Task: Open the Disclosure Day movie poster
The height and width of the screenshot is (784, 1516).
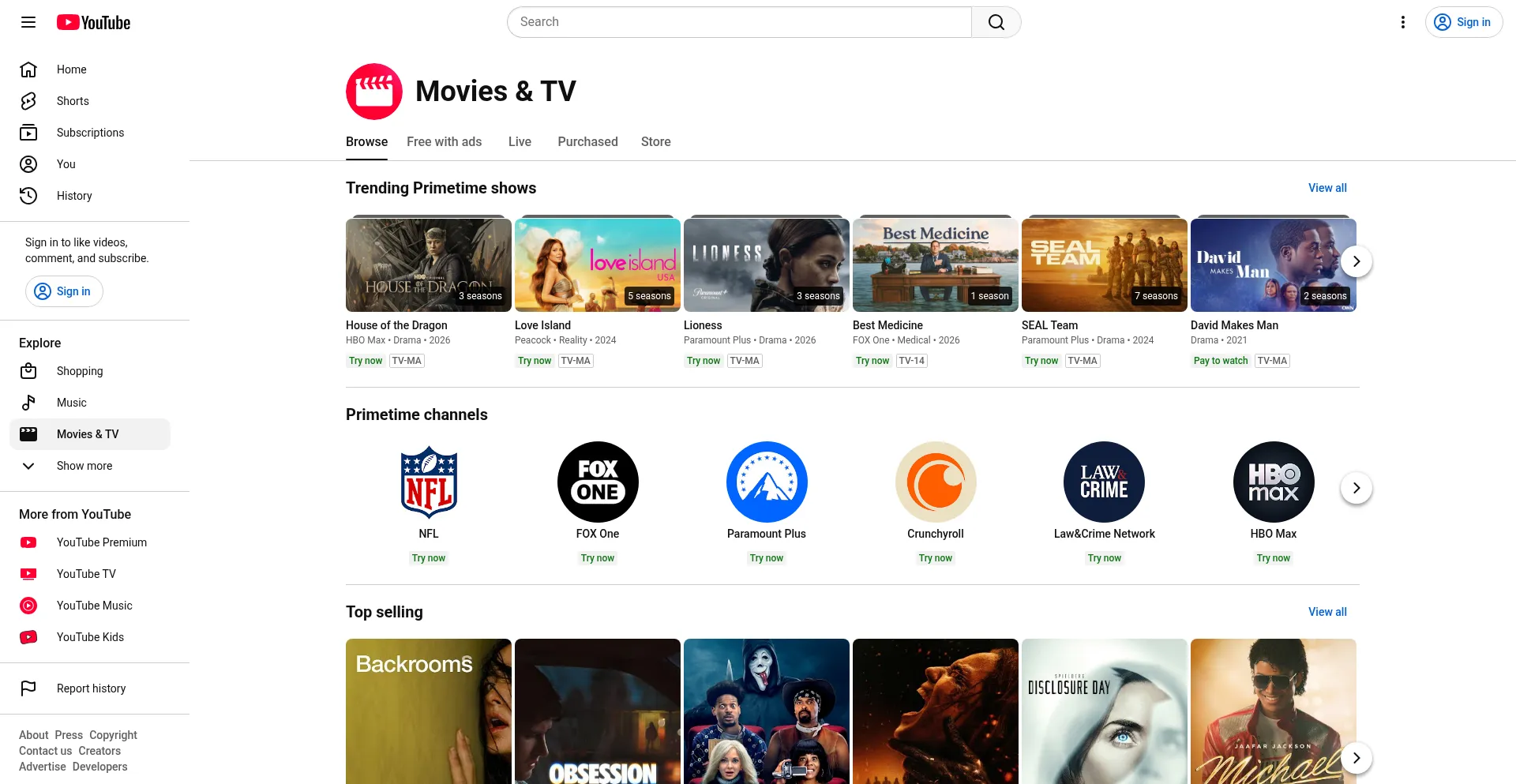Action: pyautogui.click(x=1105, y=711)
